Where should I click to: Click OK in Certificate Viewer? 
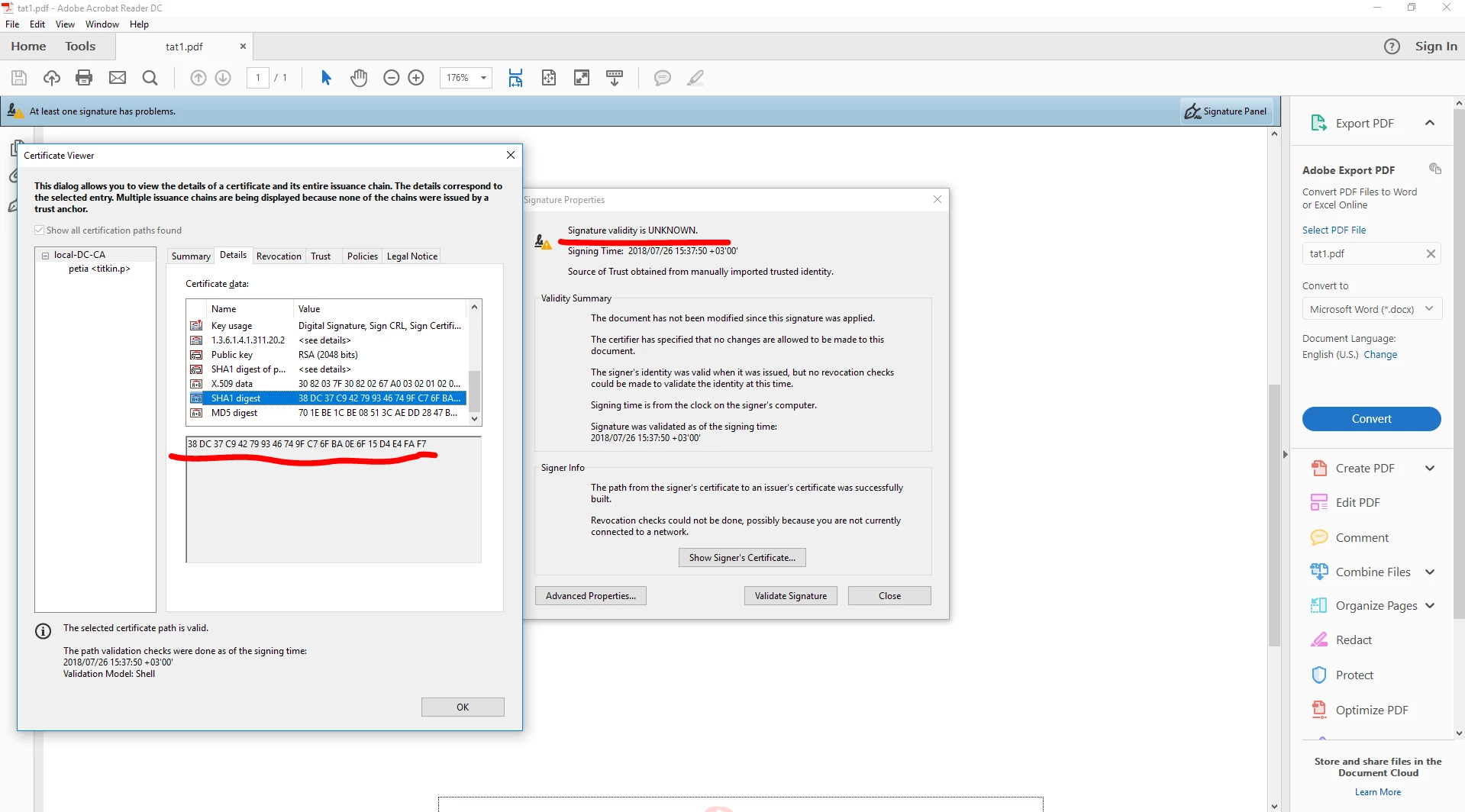pos(463,707)
